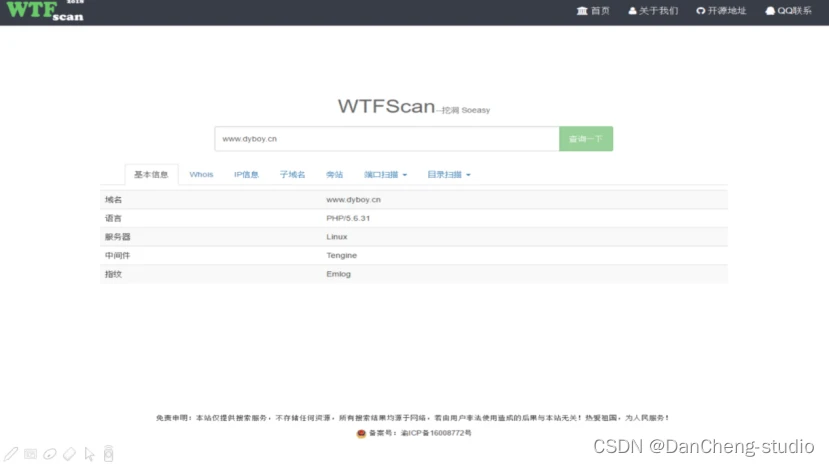Open the 子域名 subdomain tab

292,175
